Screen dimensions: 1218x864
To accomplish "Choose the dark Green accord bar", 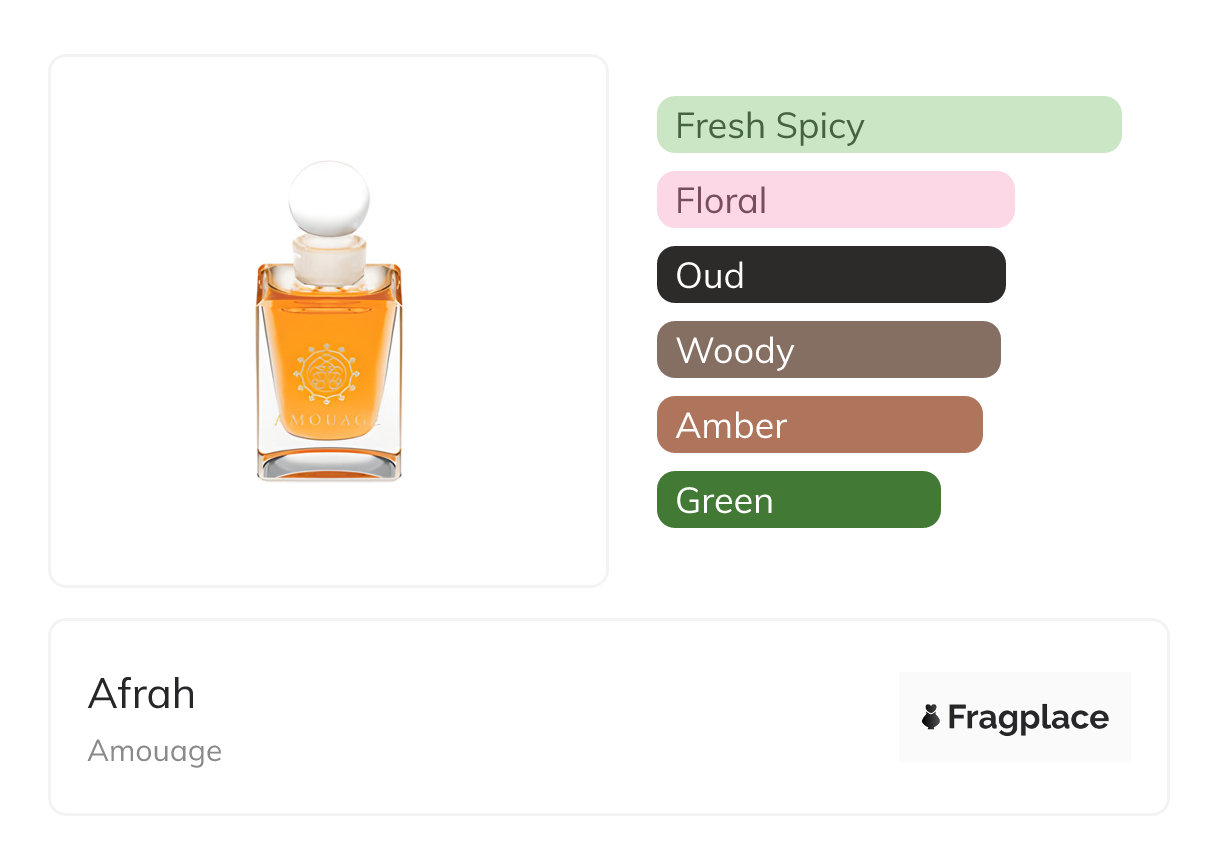I will coord(799,500).
